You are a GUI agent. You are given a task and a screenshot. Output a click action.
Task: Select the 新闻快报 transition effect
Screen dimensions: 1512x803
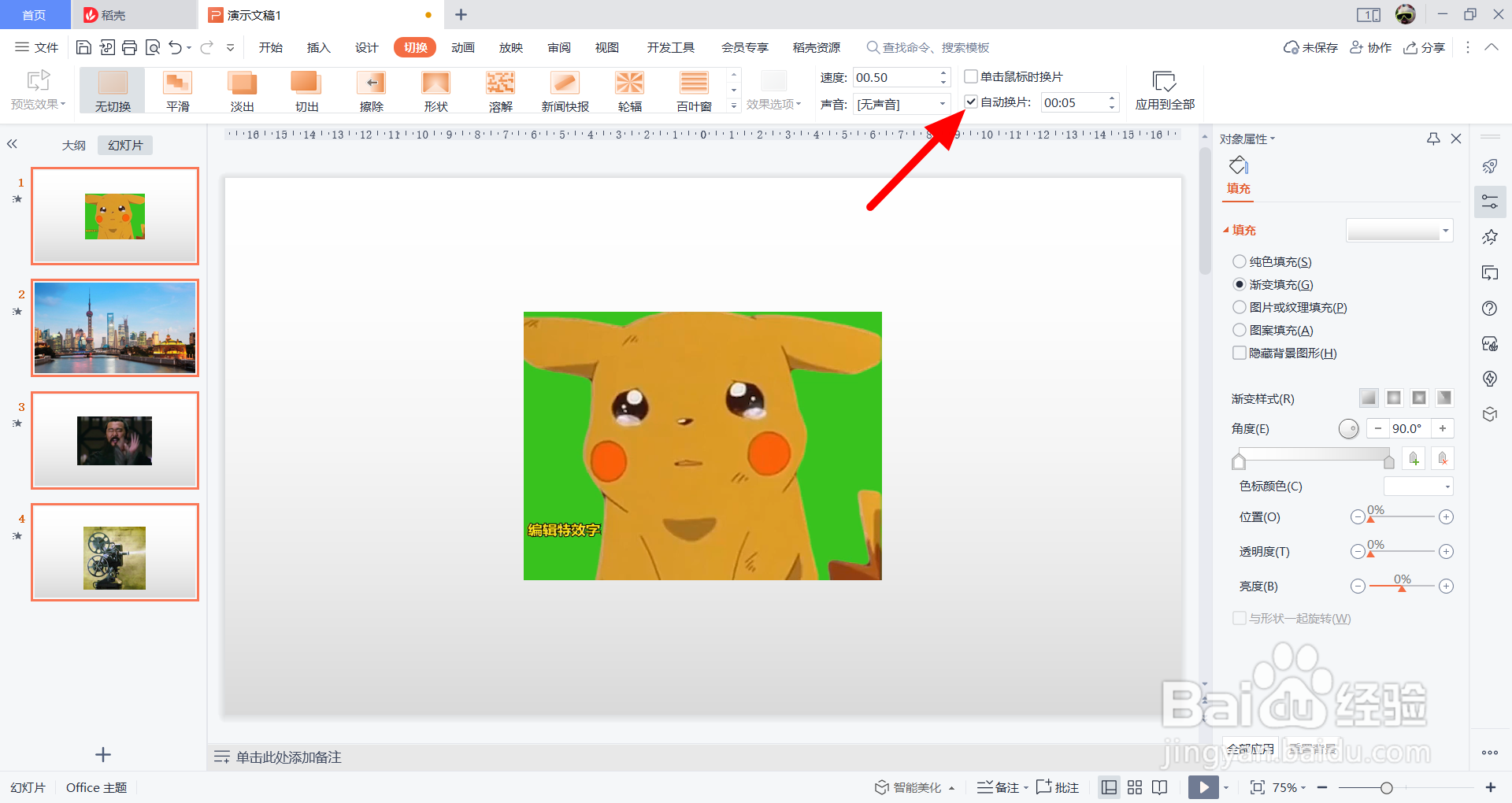coord(565,91)
